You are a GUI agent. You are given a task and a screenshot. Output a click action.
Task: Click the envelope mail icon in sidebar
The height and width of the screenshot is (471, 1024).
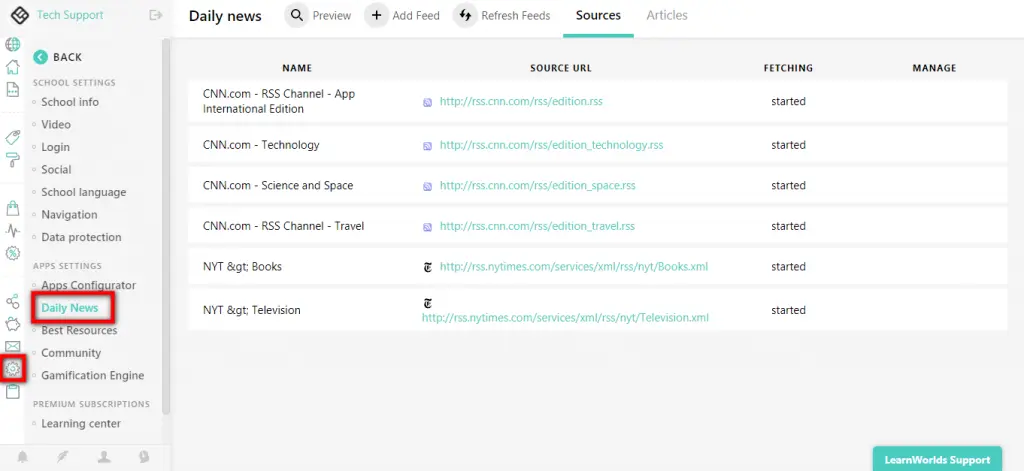(x=13, y=346)
